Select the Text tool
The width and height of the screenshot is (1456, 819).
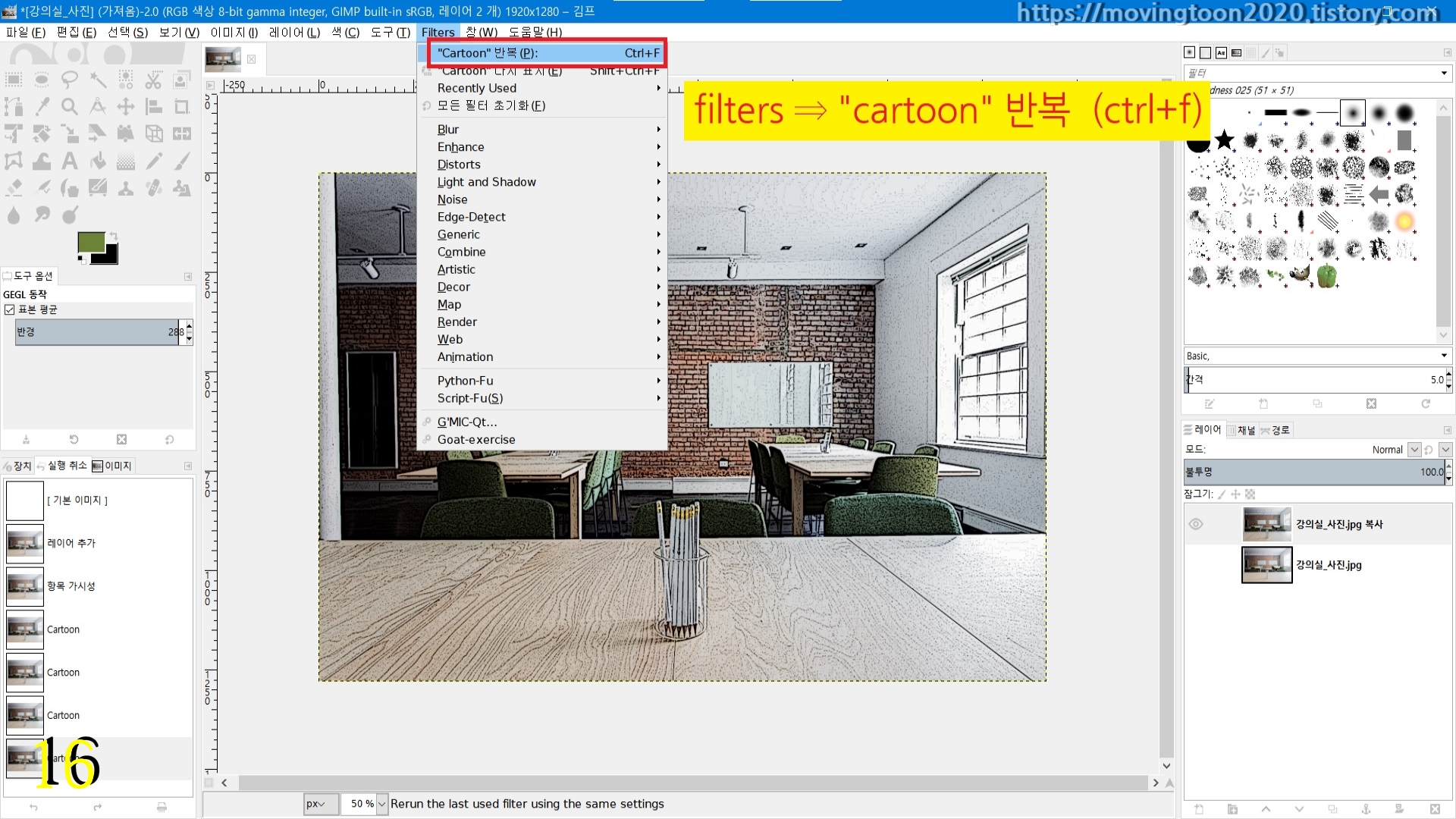coord(70,162)
